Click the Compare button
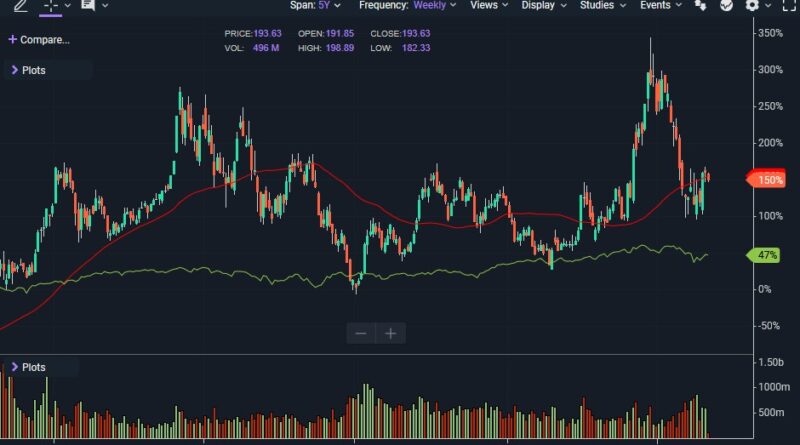The image size is (800, 445). tap(39, 40)
